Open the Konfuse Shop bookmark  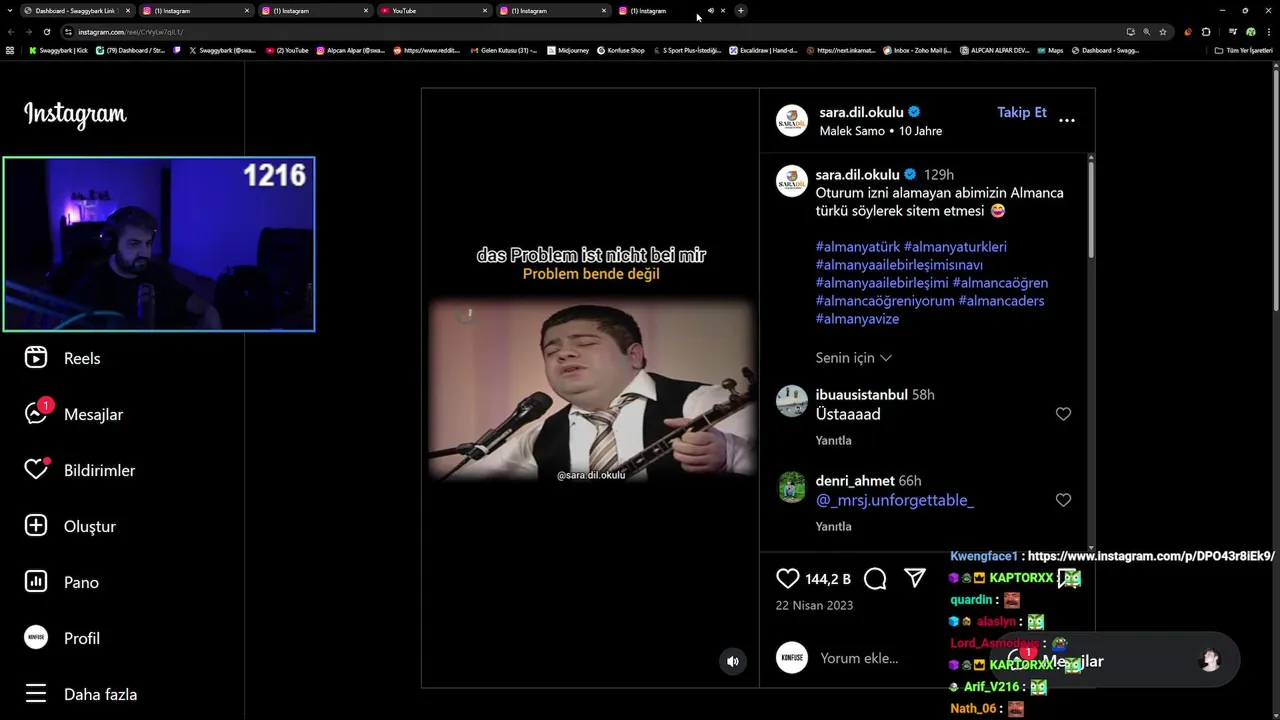click(x=621, y=50)
